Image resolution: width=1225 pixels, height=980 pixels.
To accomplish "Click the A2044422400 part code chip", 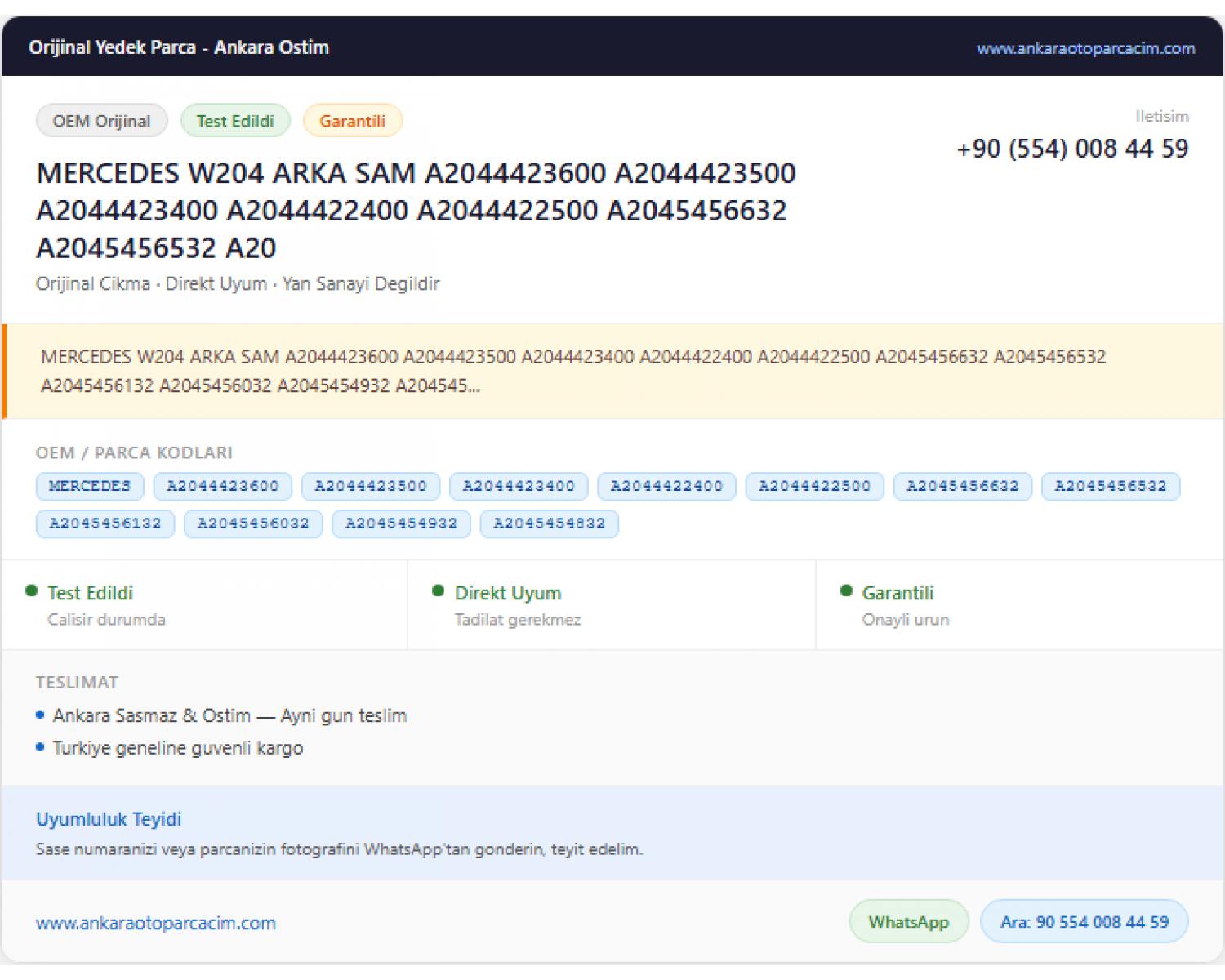I will (x=666, y=486).
